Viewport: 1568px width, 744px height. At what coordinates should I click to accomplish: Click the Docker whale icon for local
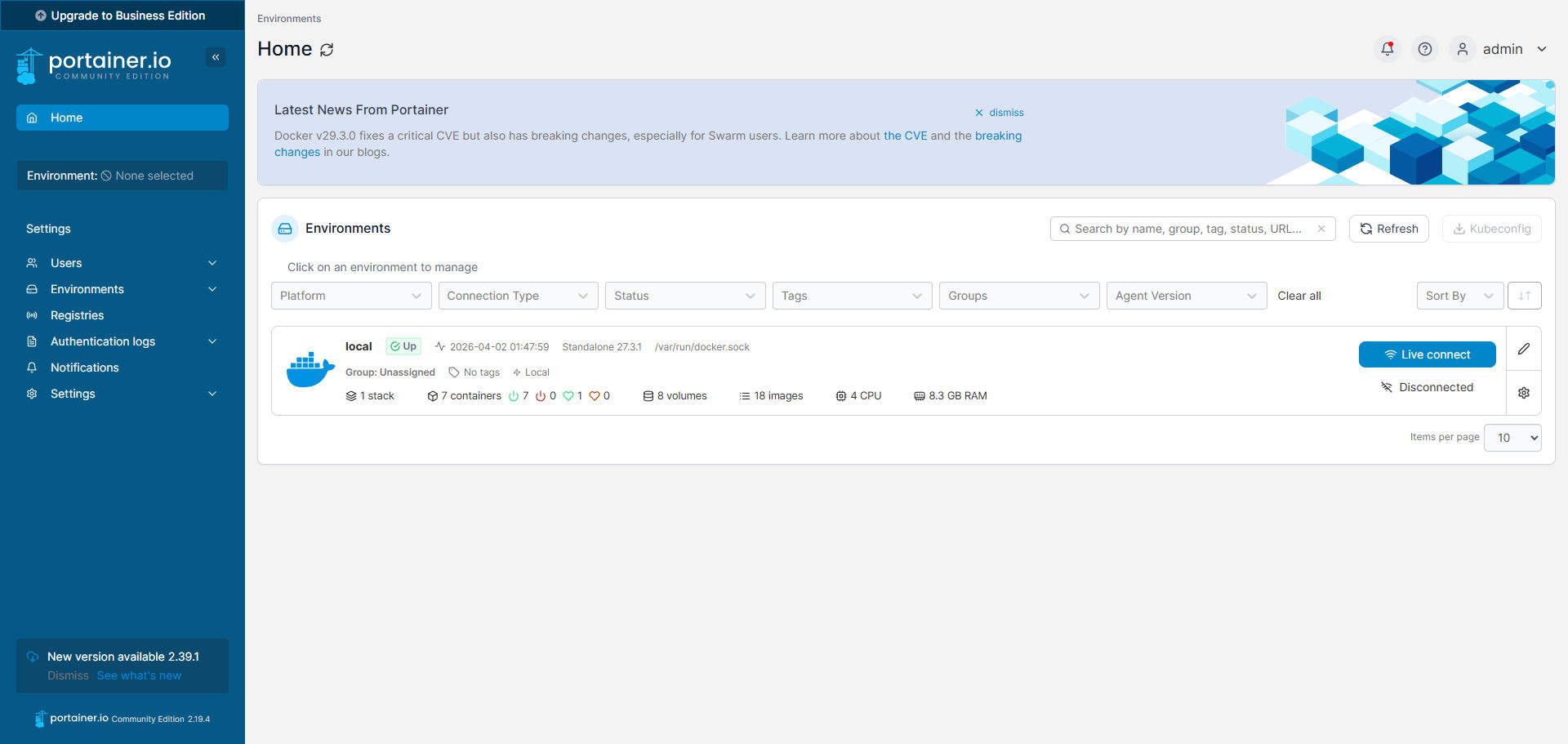tap(310, 370)
